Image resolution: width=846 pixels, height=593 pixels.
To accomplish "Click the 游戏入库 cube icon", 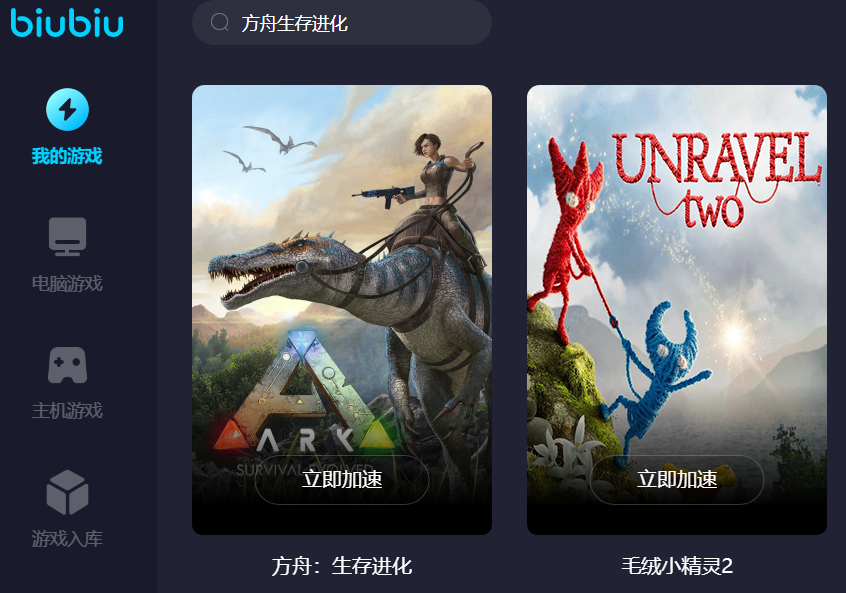I will (67, 492).
